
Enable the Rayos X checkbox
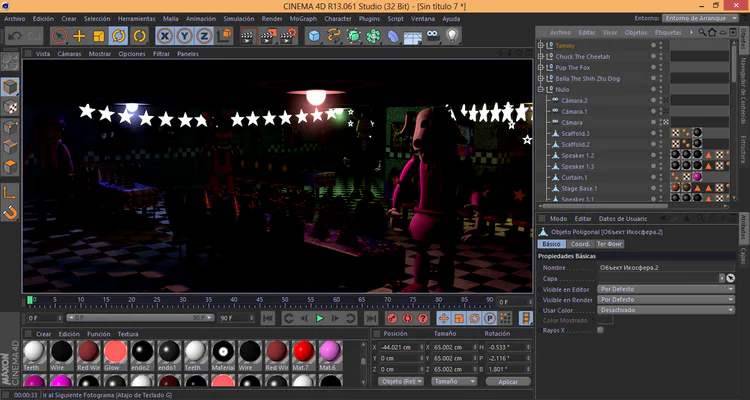click(x=600, y=330)
